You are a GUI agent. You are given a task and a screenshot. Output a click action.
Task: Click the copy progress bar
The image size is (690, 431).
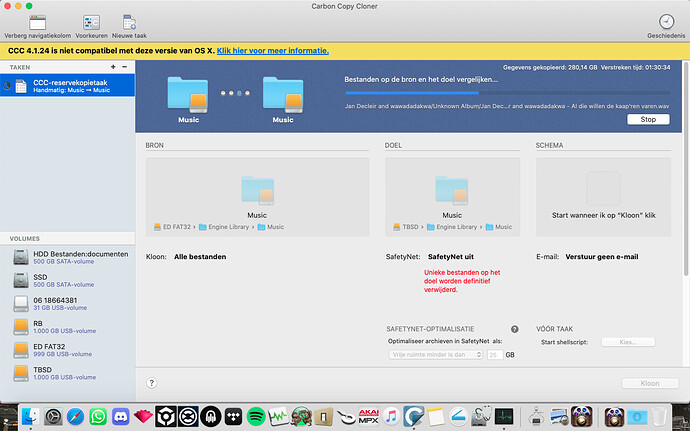click(507, 93)
